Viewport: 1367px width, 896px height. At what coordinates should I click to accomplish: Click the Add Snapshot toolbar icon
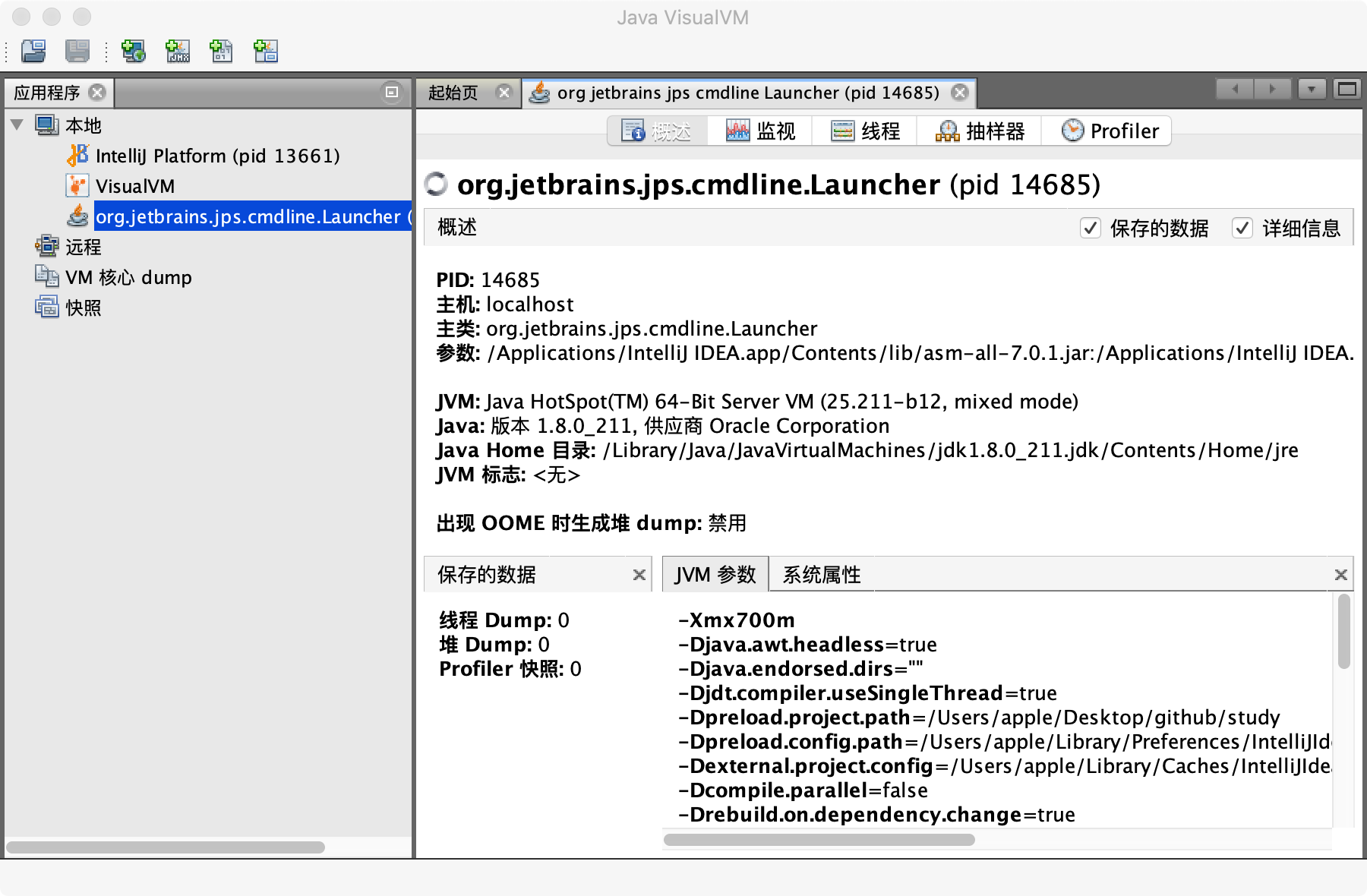[266, 51]
